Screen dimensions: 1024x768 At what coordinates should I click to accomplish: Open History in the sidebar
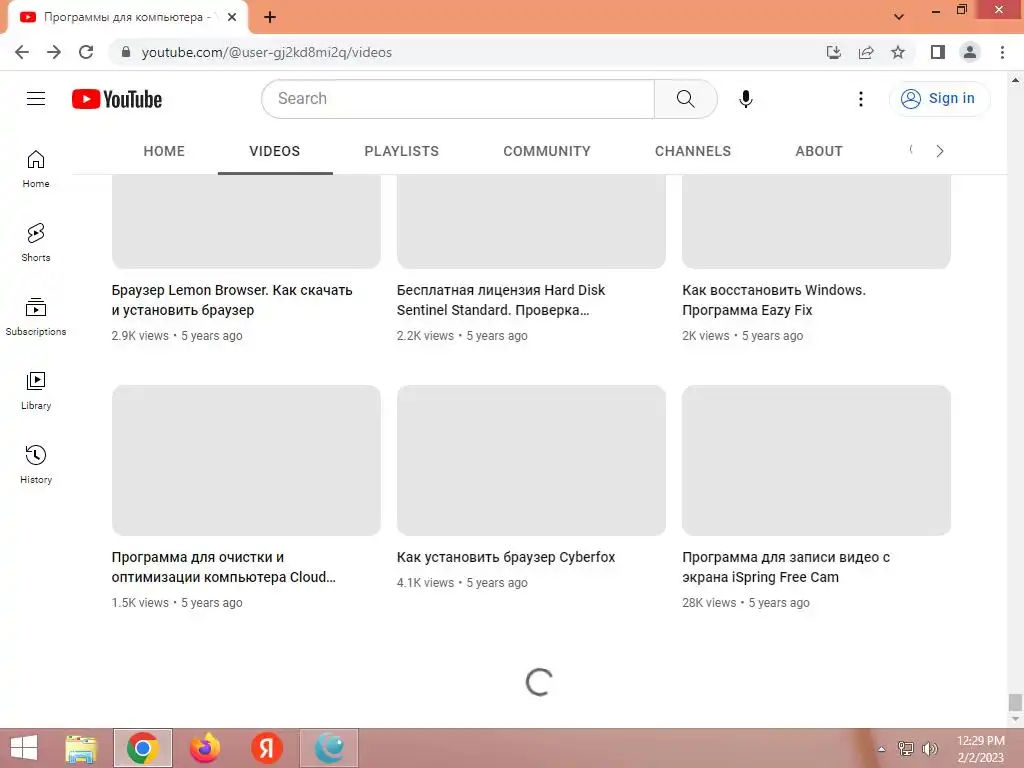36,464
